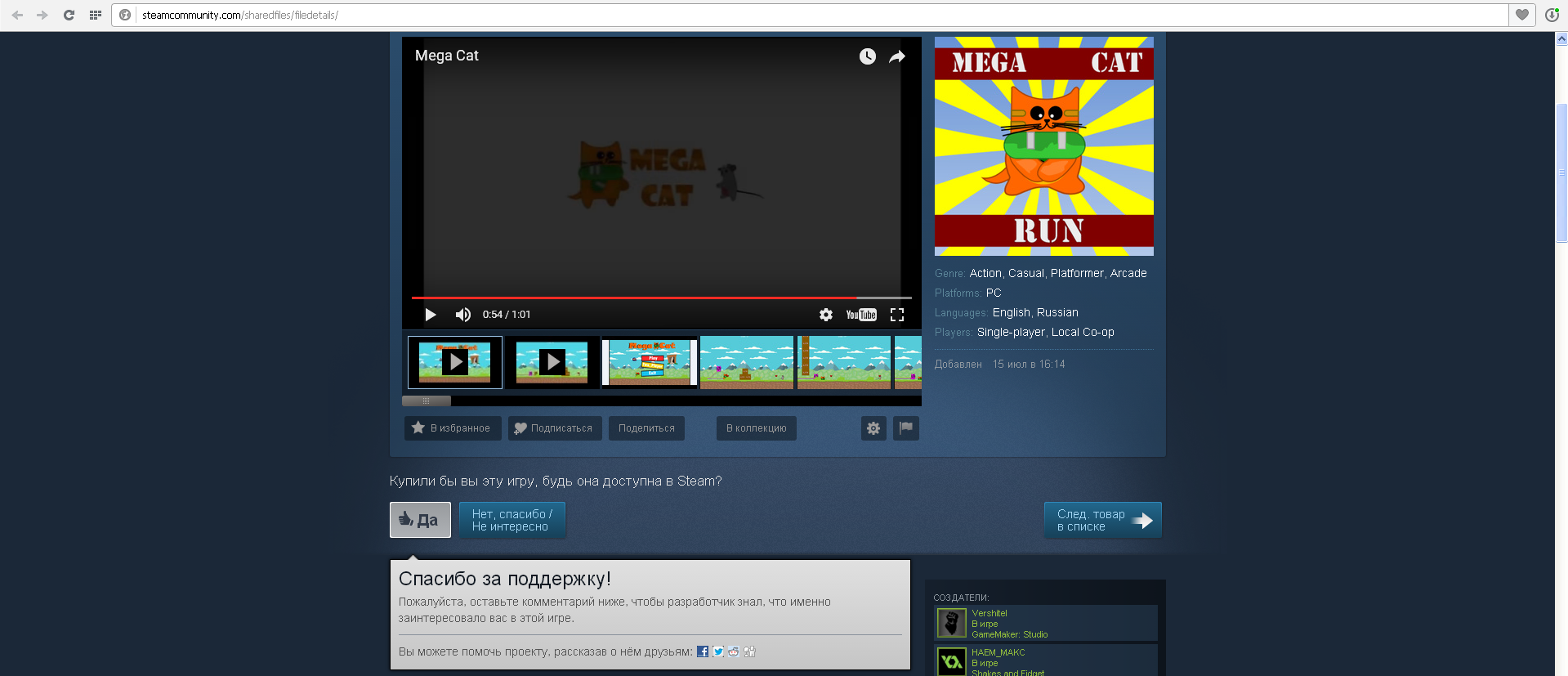Open the fourth screenshot thumbnail
Image resolution: width=1568 pixels, height=676 pixels.
coord(747,362)
